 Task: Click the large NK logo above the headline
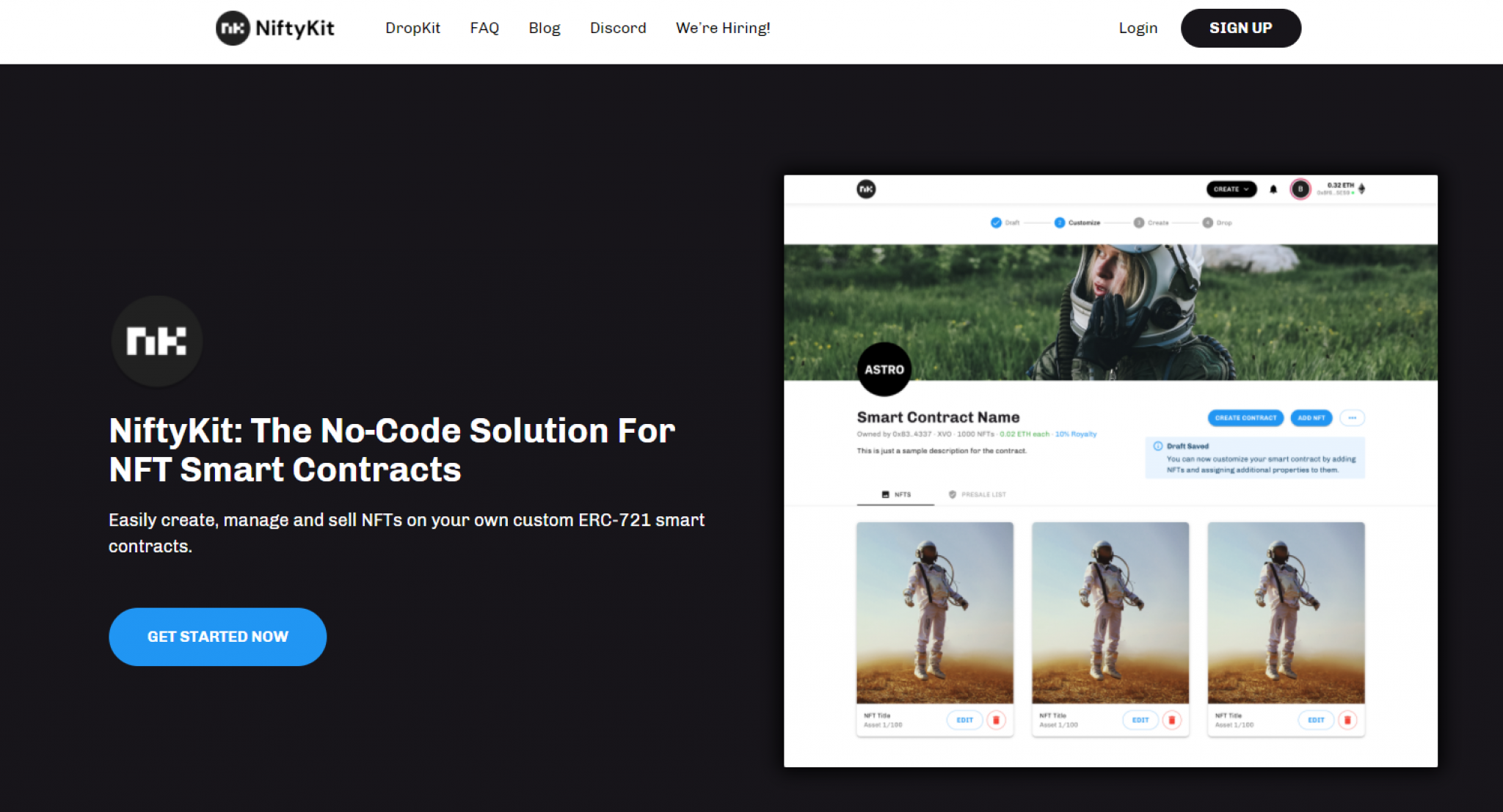tap(156, 341)
